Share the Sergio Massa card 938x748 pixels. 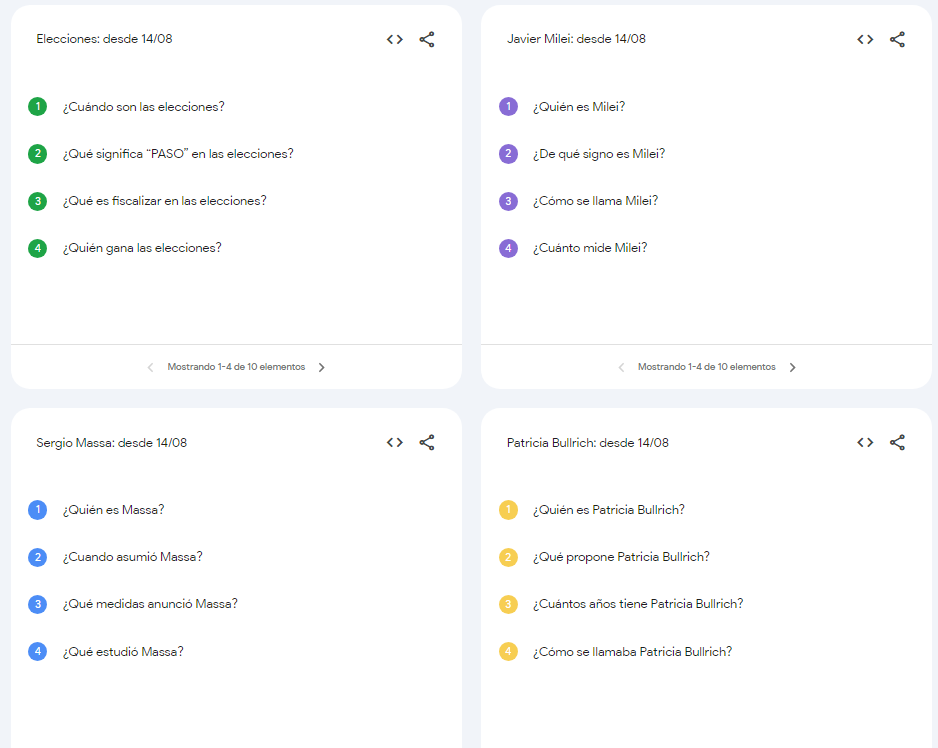pyautogui.click(x=427, y=442)
